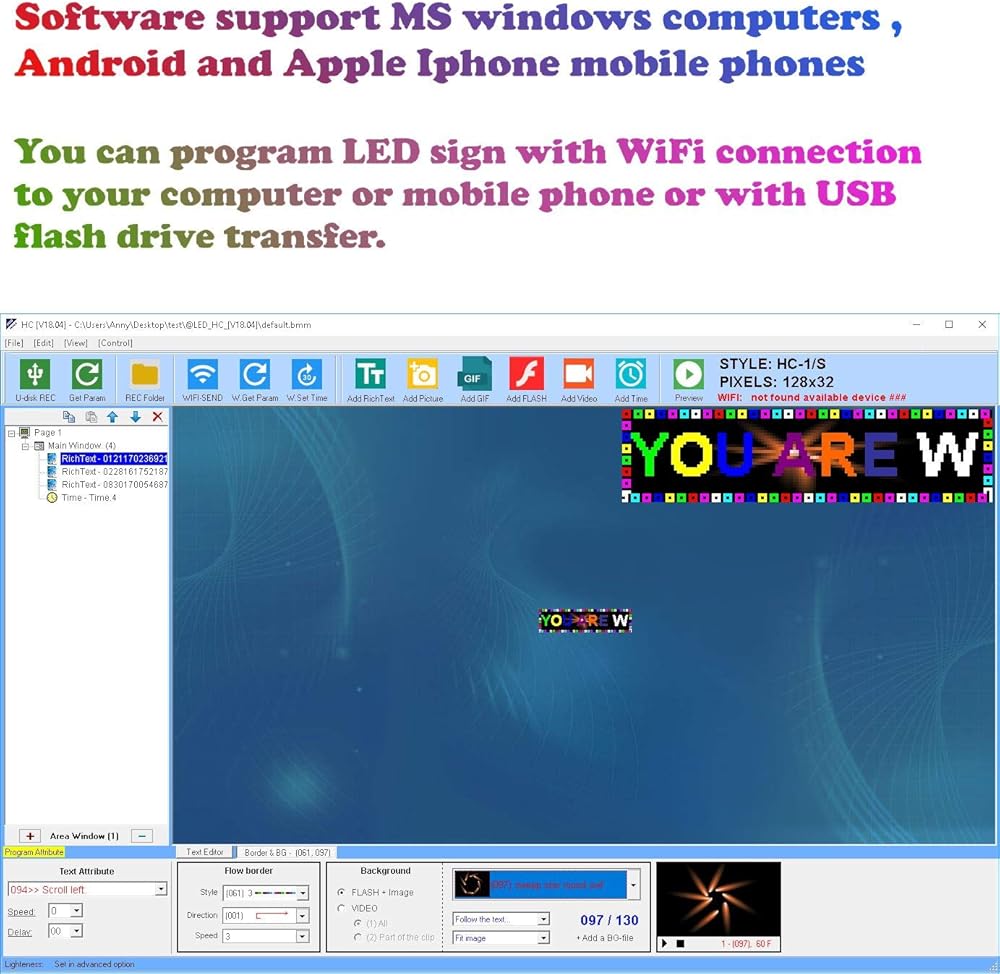Image resolution: width=1000 pixels, height=974 pixels.
Task: Click the Add a BG-file link
Action: [605, 938]
